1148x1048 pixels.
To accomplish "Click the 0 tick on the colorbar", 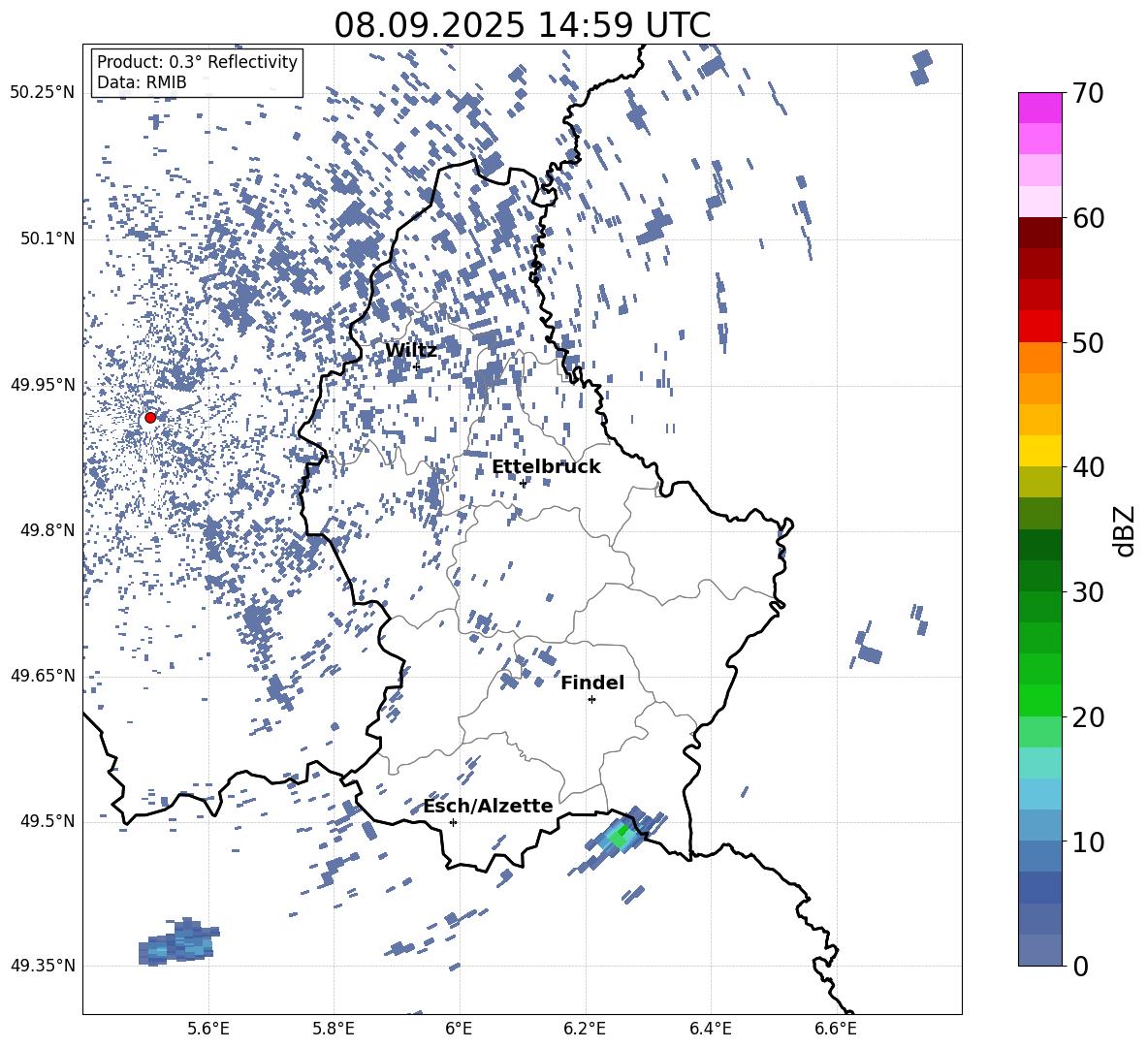I will (x=1080, y=966).
